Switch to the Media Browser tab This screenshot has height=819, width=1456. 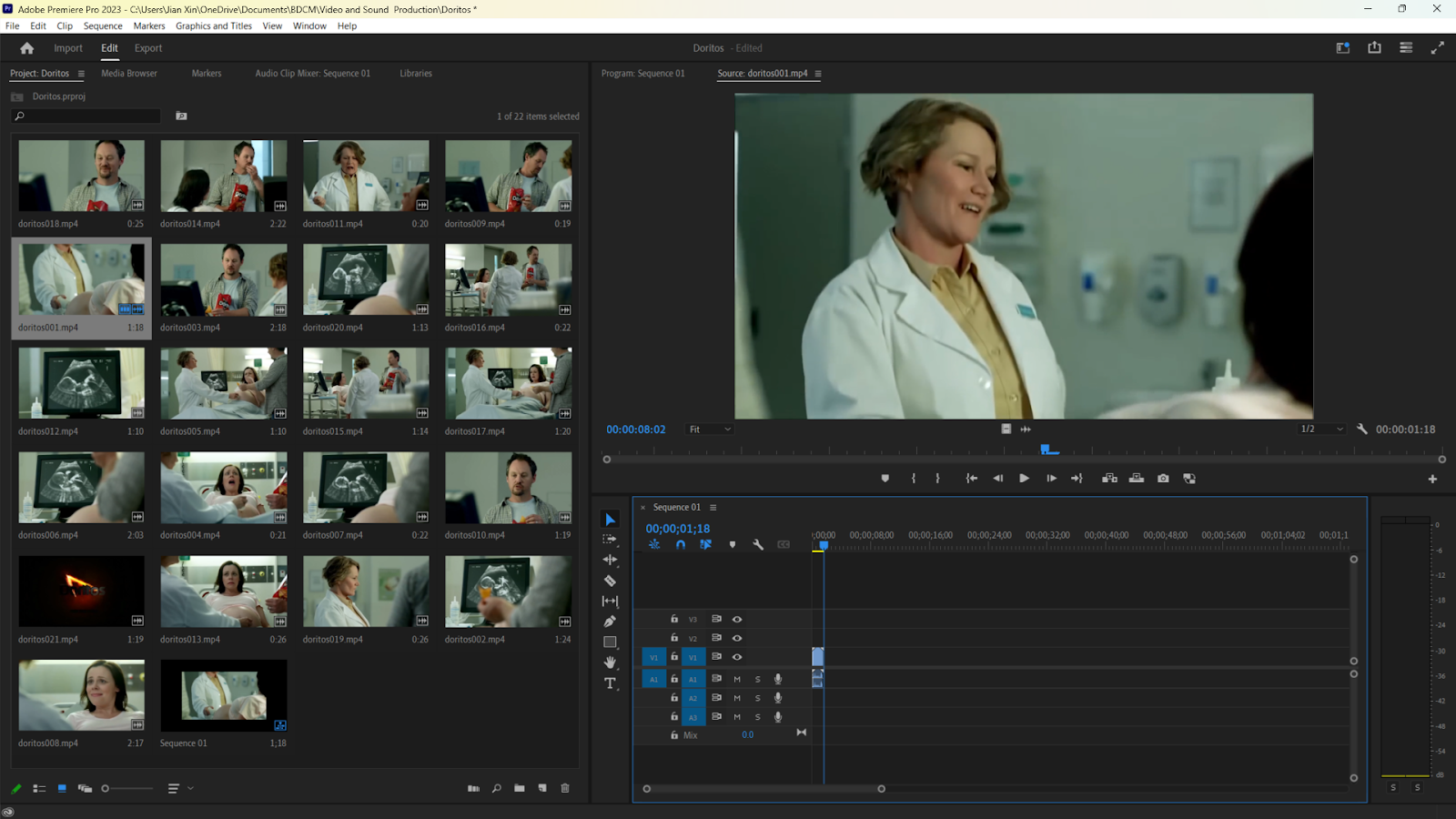point(129,74)
